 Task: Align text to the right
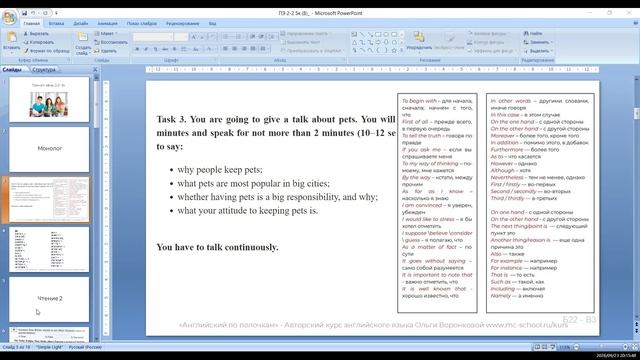244,49
